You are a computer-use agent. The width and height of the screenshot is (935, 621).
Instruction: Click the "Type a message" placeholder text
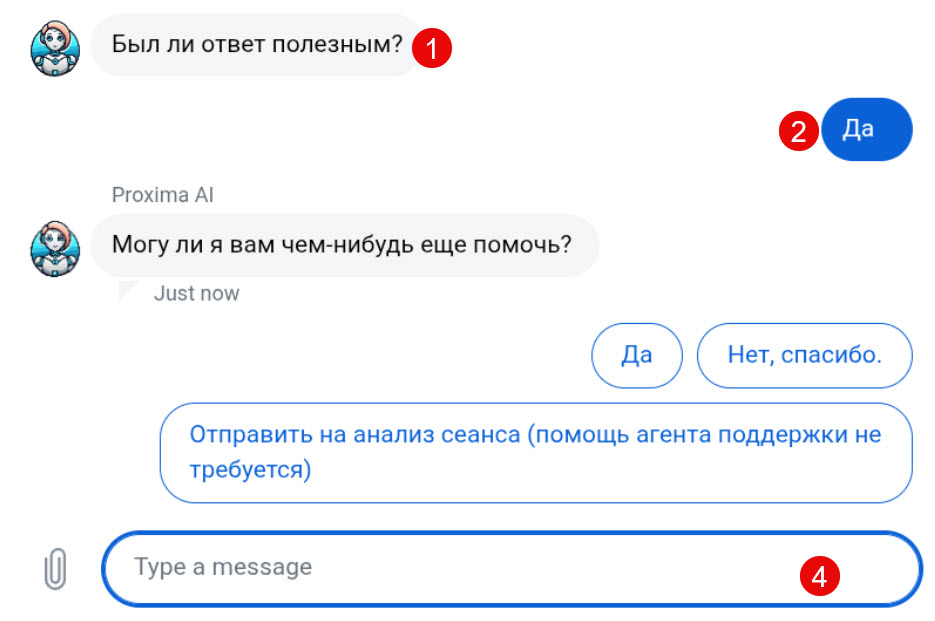click(223, 567)
